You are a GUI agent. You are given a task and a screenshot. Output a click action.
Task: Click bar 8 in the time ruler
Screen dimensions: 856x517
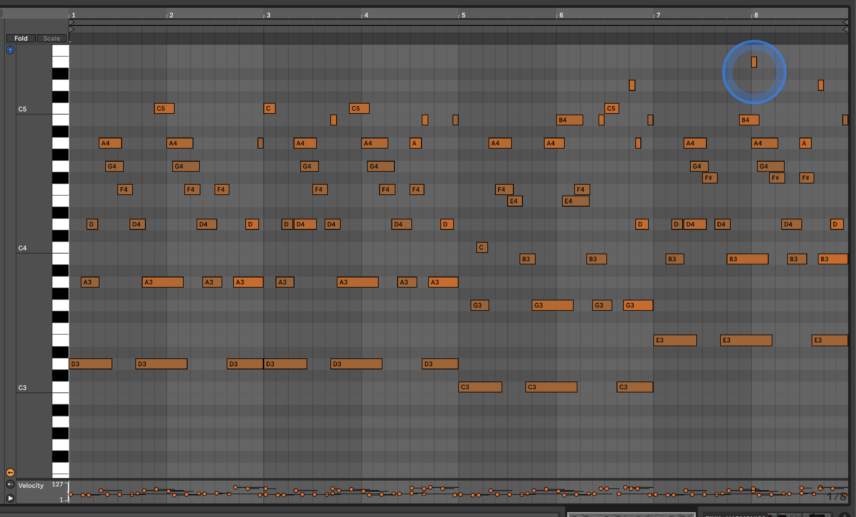756,15
